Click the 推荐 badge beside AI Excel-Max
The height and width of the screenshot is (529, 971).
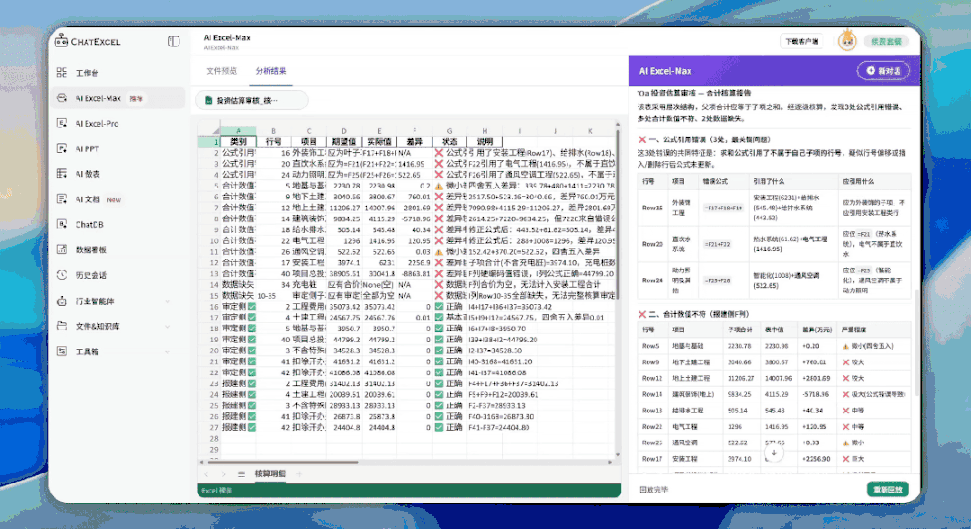pyautogui.click(x=136, y=98)
